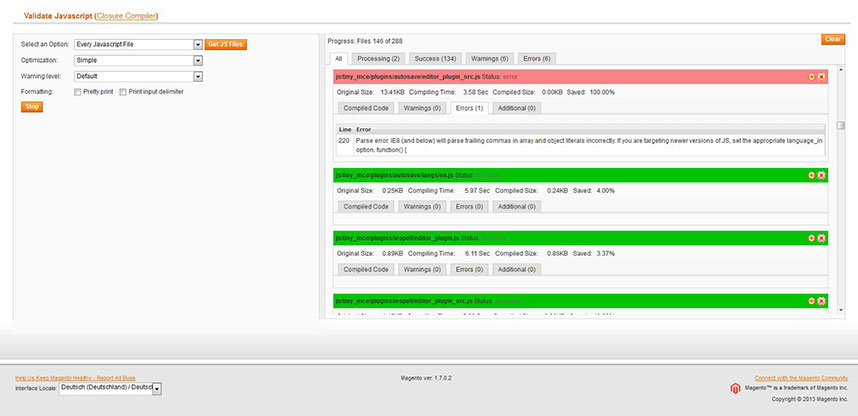Switch to Warnings (6) results tab
Screen dimensions: 858x416
490,59
